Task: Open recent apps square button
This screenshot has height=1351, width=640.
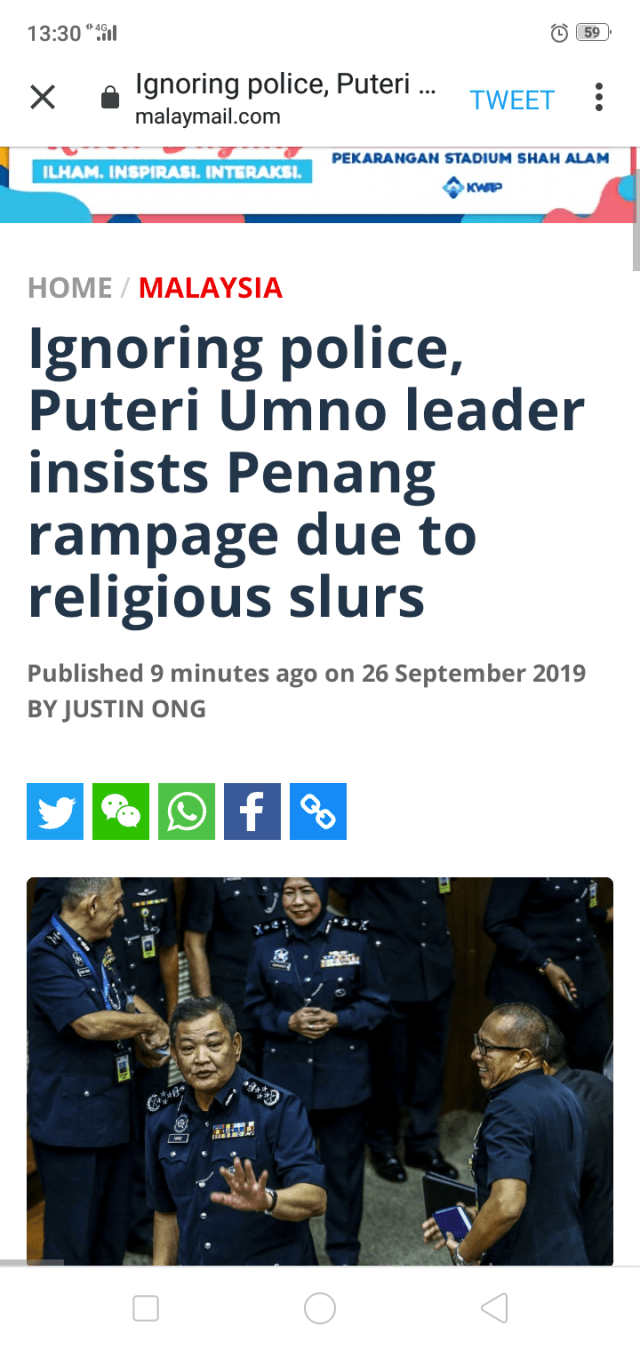Action: coord(146,1307)
